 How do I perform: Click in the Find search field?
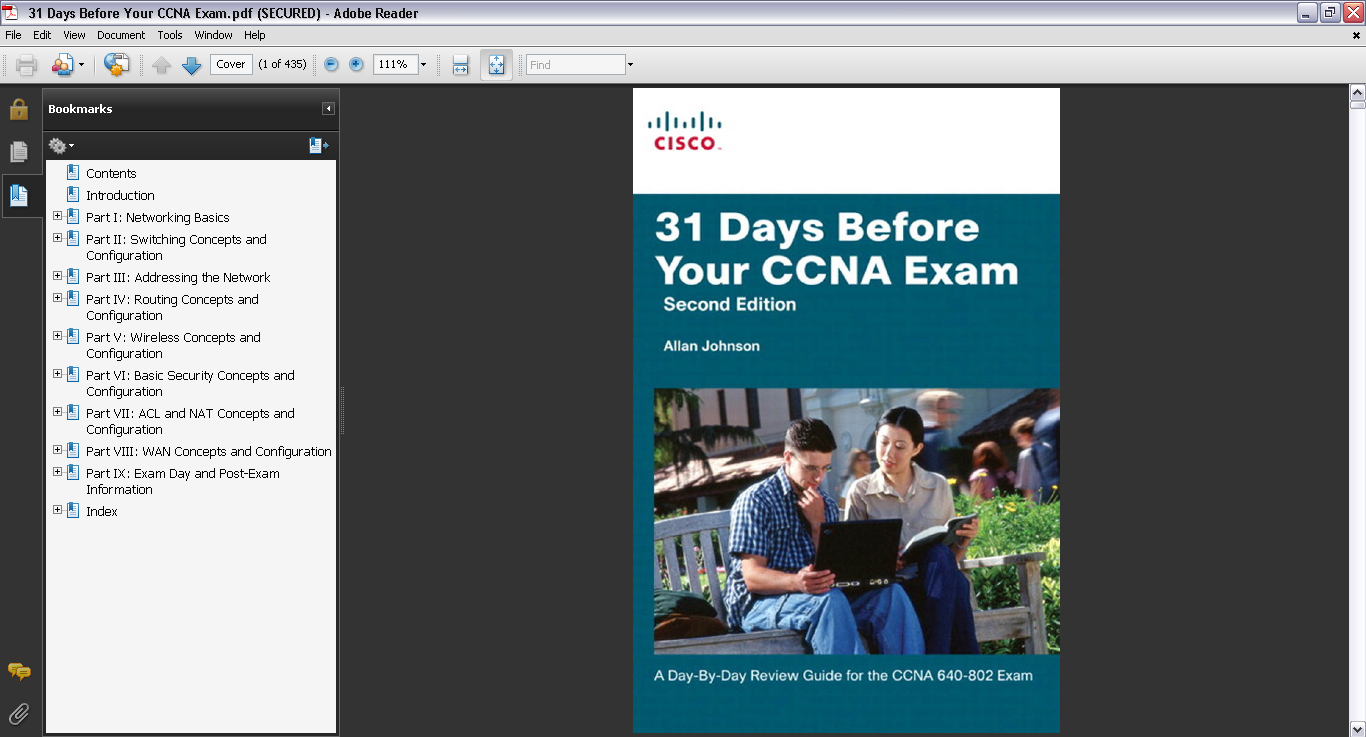click(575, 65)
